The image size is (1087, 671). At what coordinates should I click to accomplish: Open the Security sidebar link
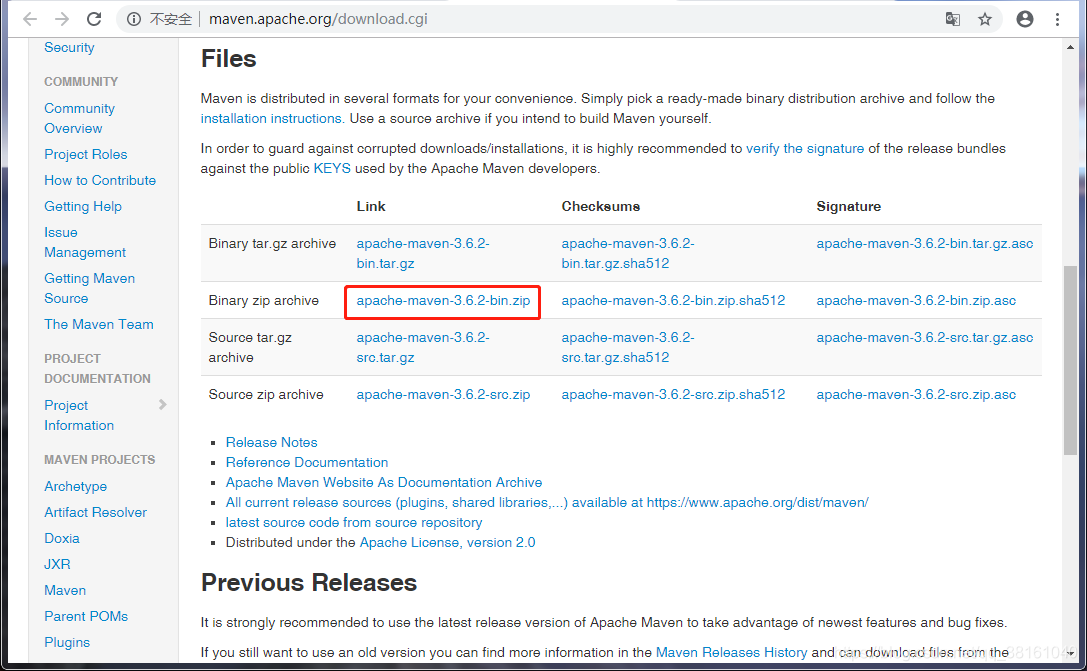(69, 48)
